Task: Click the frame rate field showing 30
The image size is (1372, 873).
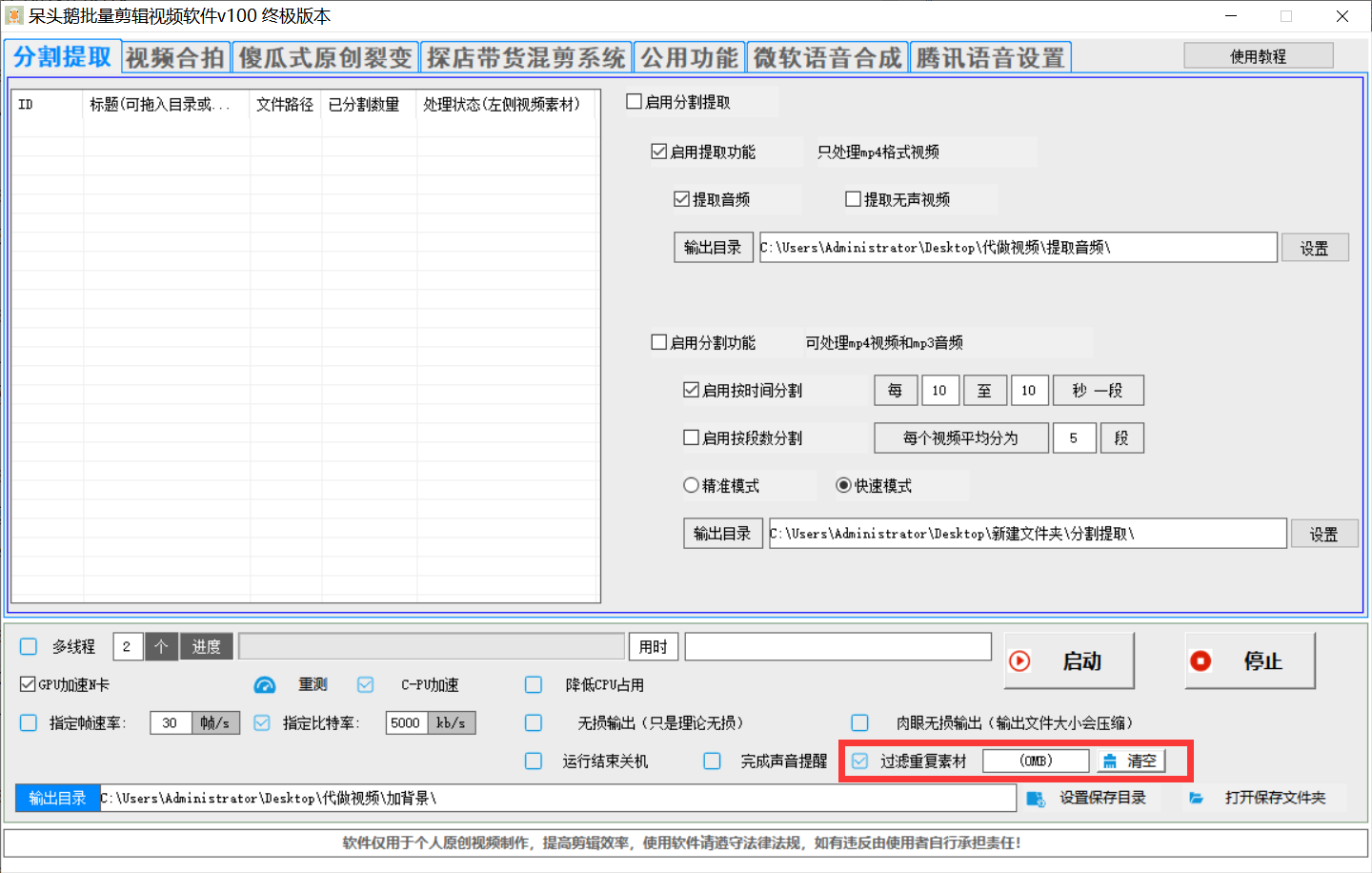Action: [x=171, y=722]
